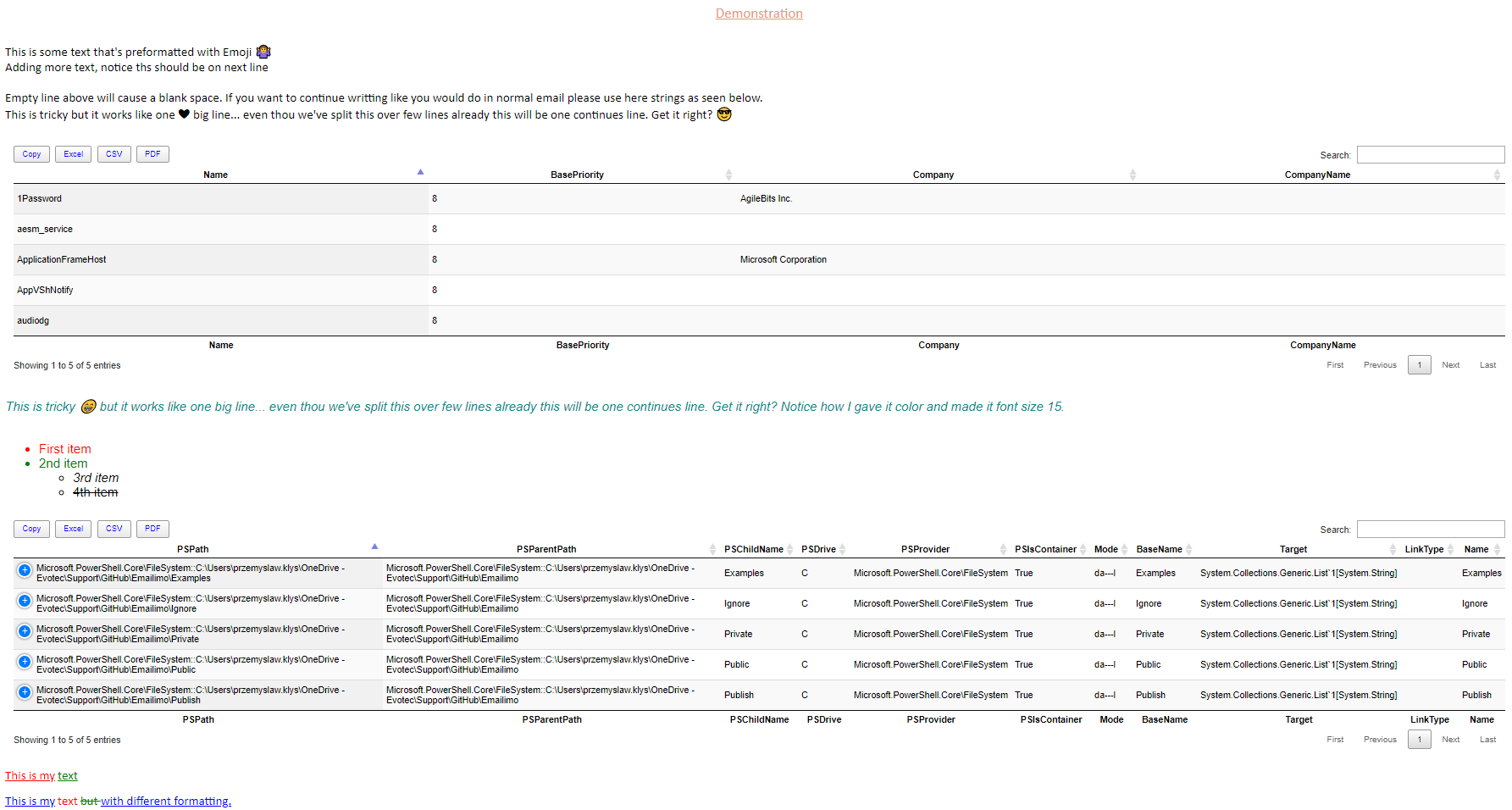1512x810 pixels.
Task: Expand the Examples row details
Action: [x=24, y=571]
